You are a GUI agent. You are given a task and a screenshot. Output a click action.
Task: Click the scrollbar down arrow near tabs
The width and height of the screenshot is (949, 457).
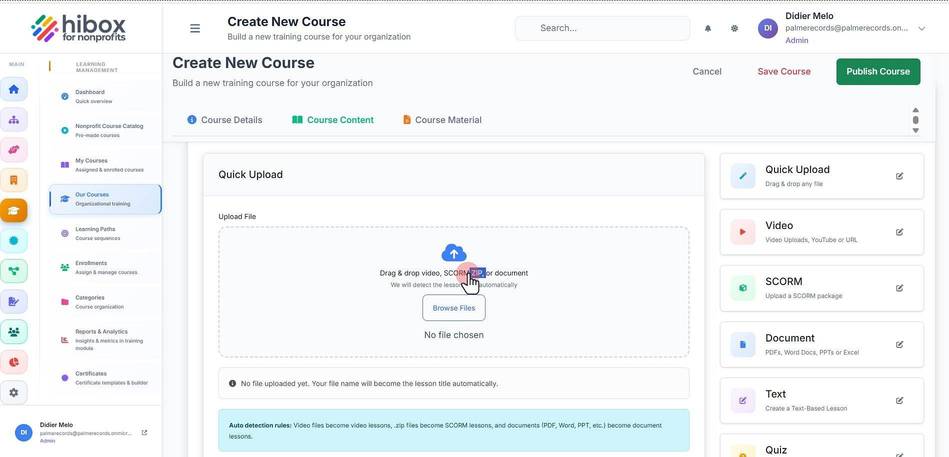pos(915,130)
